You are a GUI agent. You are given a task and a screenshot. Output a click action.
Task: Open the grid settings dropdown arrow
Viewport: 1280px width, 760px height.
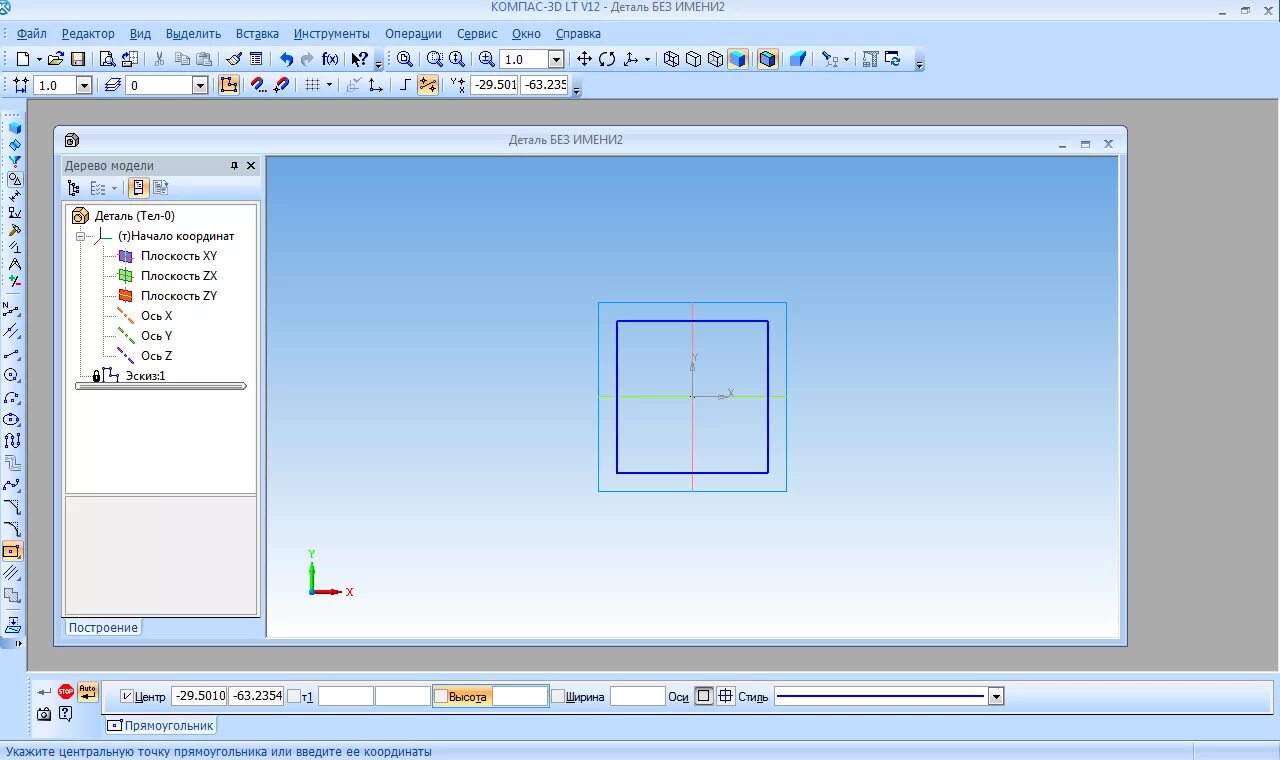[x=329, y=85]
